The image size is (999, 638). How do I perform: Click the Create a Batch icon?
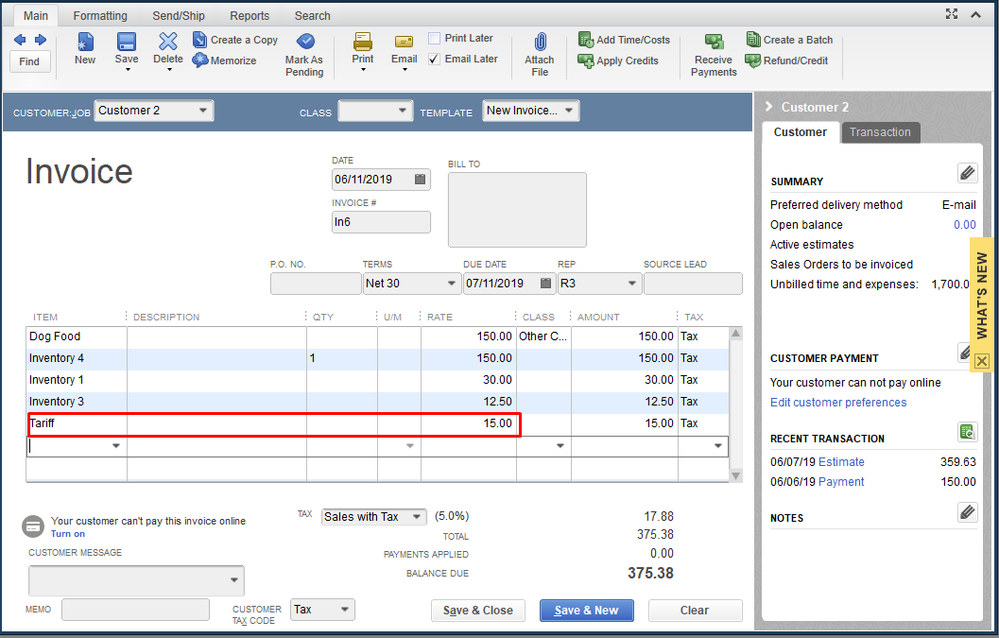tap(754, 40)
